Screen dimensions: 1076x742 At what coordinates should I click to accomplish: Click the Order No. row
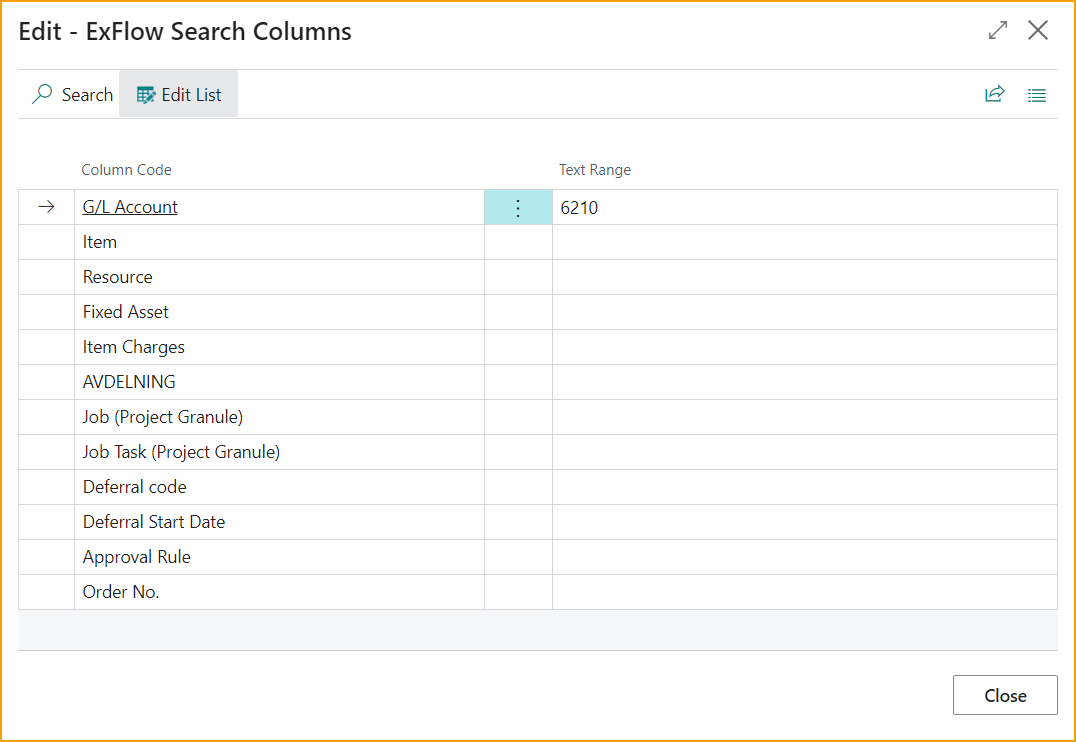121,591
